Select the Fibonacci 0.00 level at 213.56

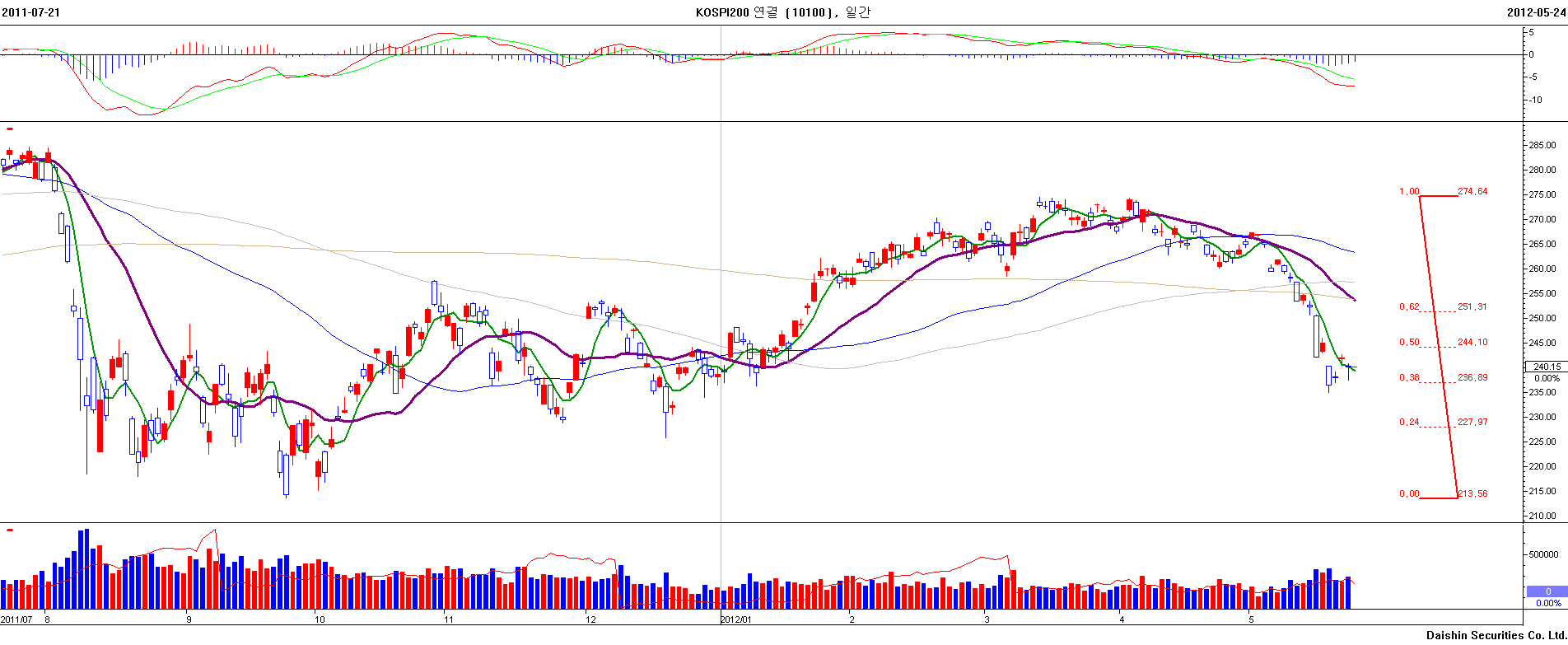pos(1472,494)
